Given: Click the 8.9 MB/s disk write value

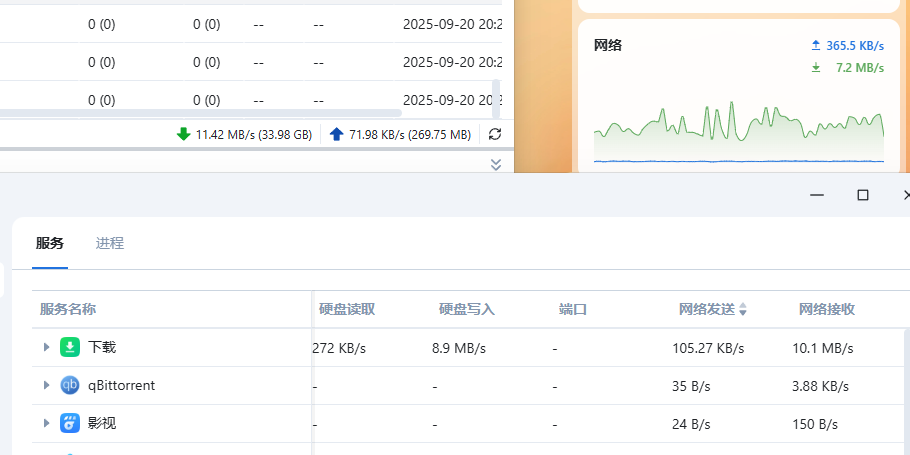Looking at the screenshot, I should [x=458, y=348].
